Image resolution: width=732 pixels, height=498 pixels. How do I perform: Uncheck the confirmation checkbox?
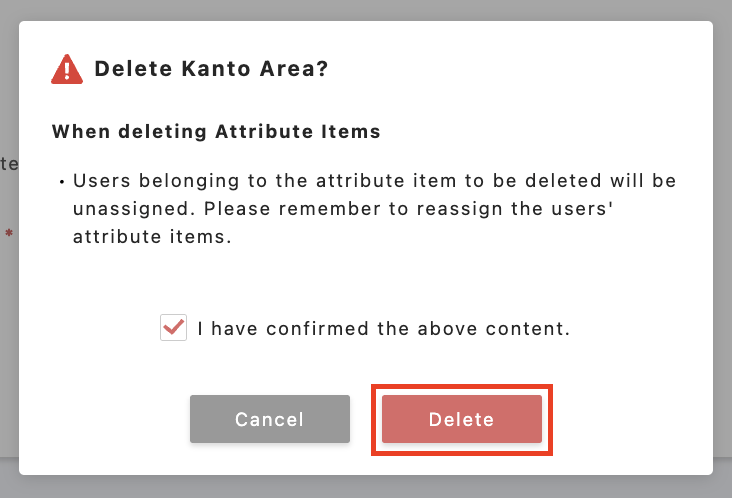(173, 328)
